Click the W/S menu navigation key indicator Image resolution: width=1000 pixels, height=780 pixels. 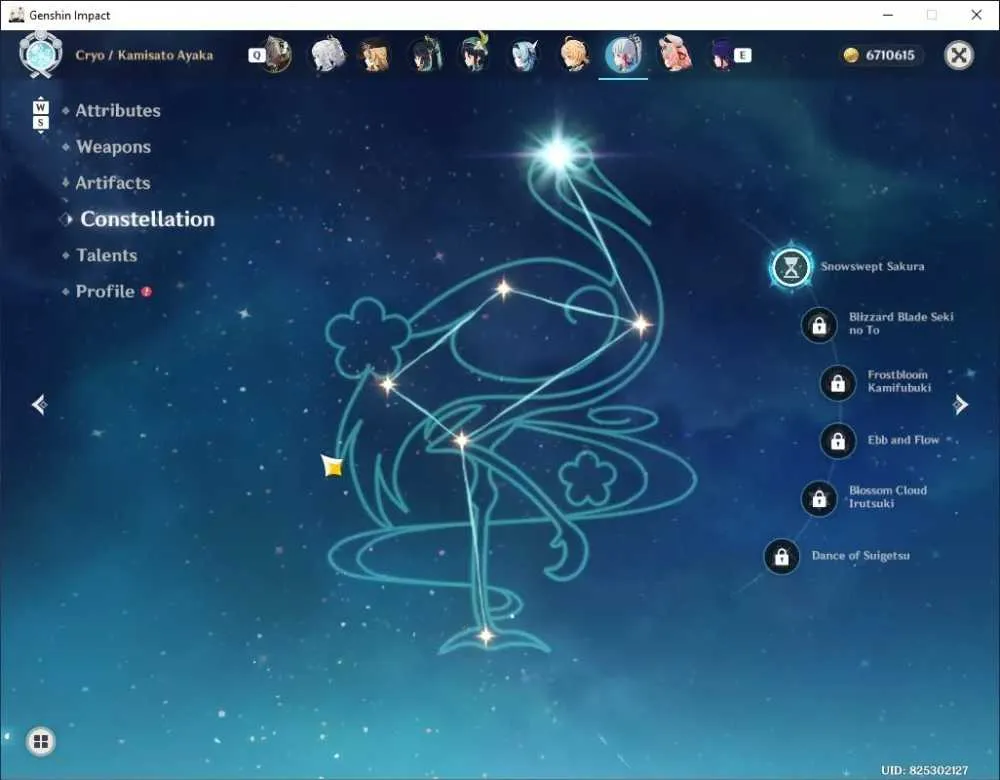click(x=41, y=115)
